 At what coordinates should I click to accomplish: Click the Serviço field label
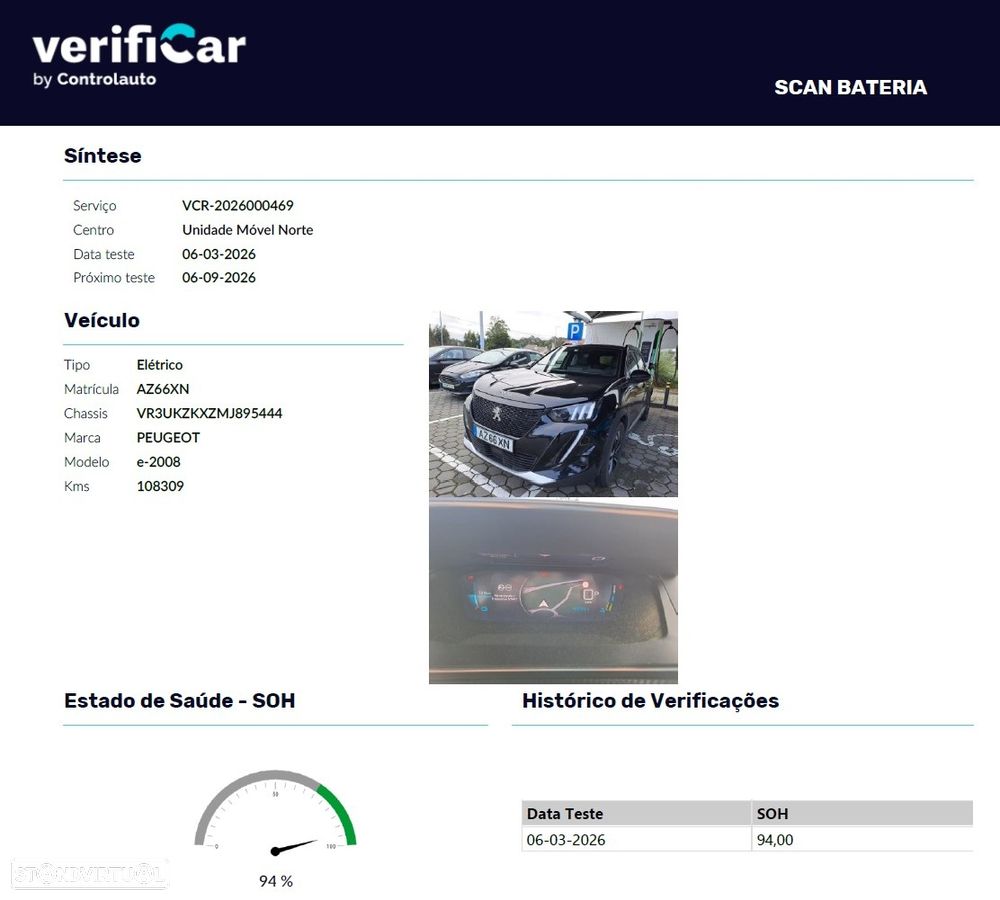(x=94, y=205)
